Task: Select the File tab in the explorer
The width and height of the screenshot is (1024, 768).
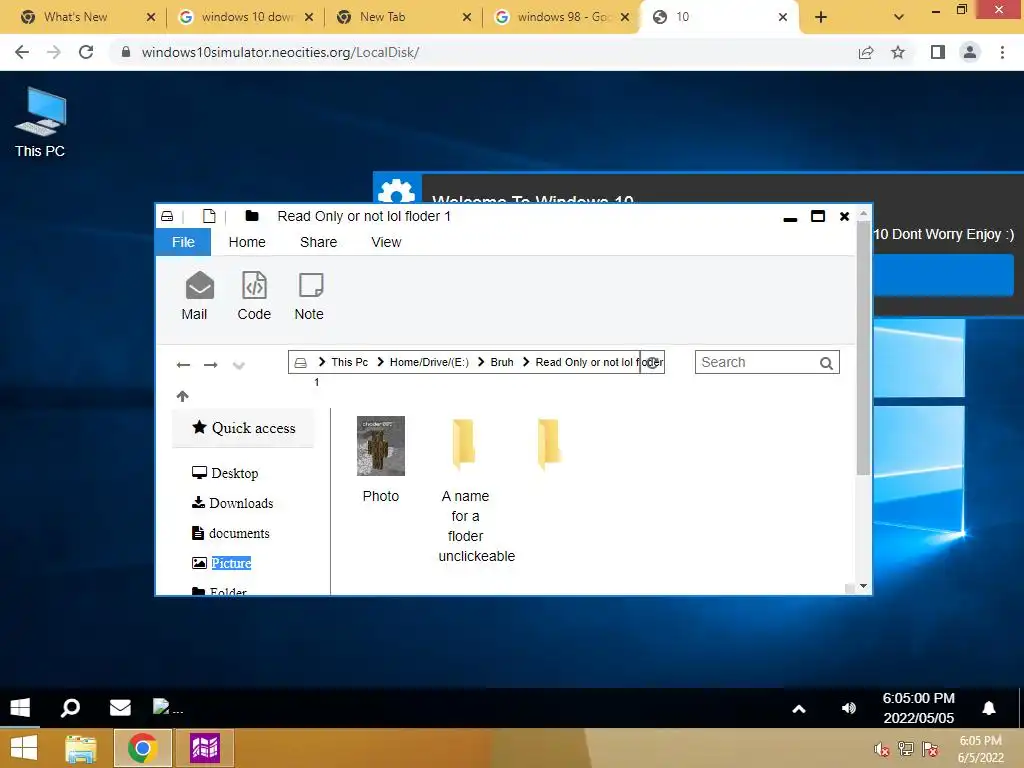Action: [x=183, y=242]
